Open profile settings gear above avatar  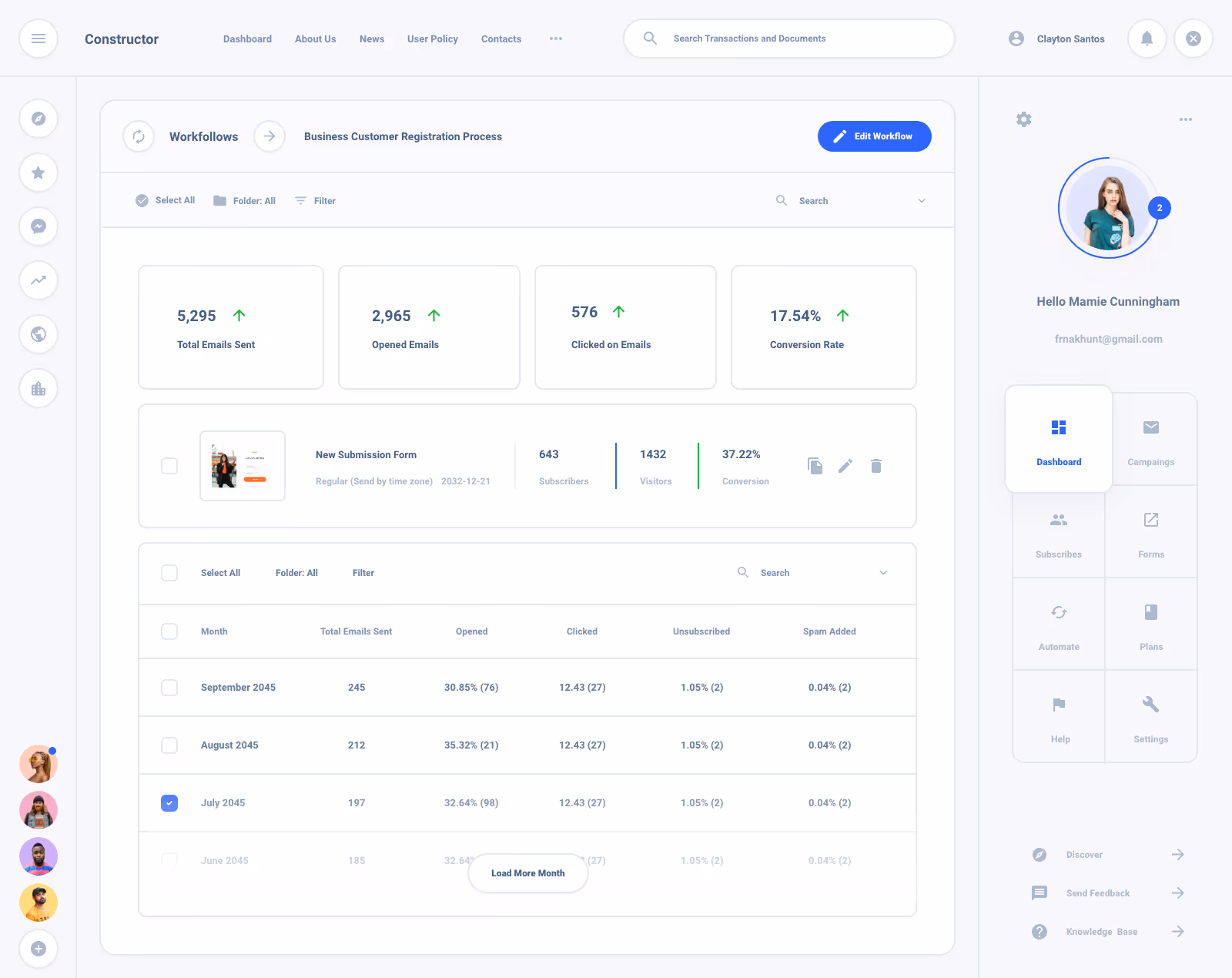(x=1023, y=119)
